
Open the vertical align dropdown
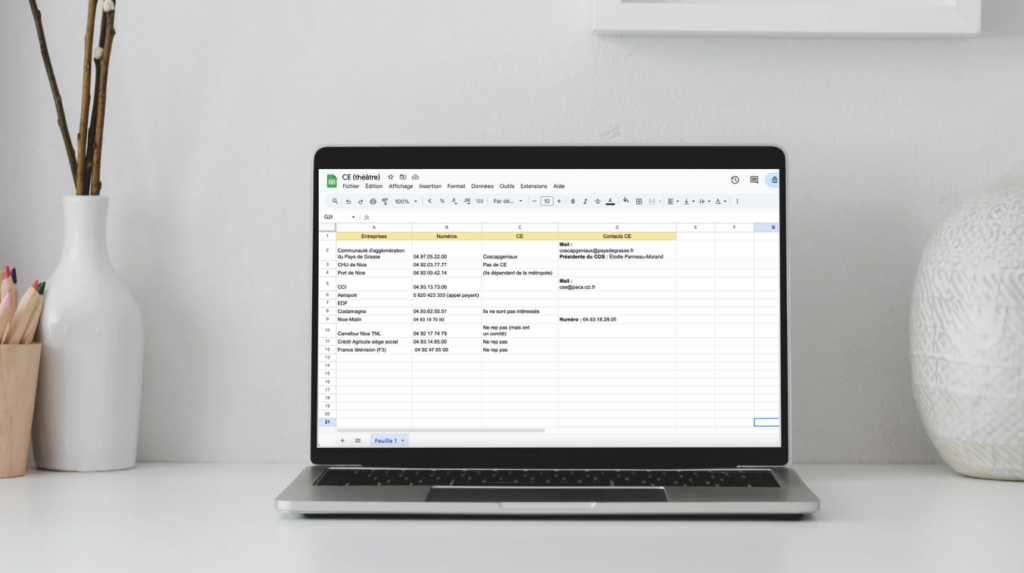click(689, 201)
